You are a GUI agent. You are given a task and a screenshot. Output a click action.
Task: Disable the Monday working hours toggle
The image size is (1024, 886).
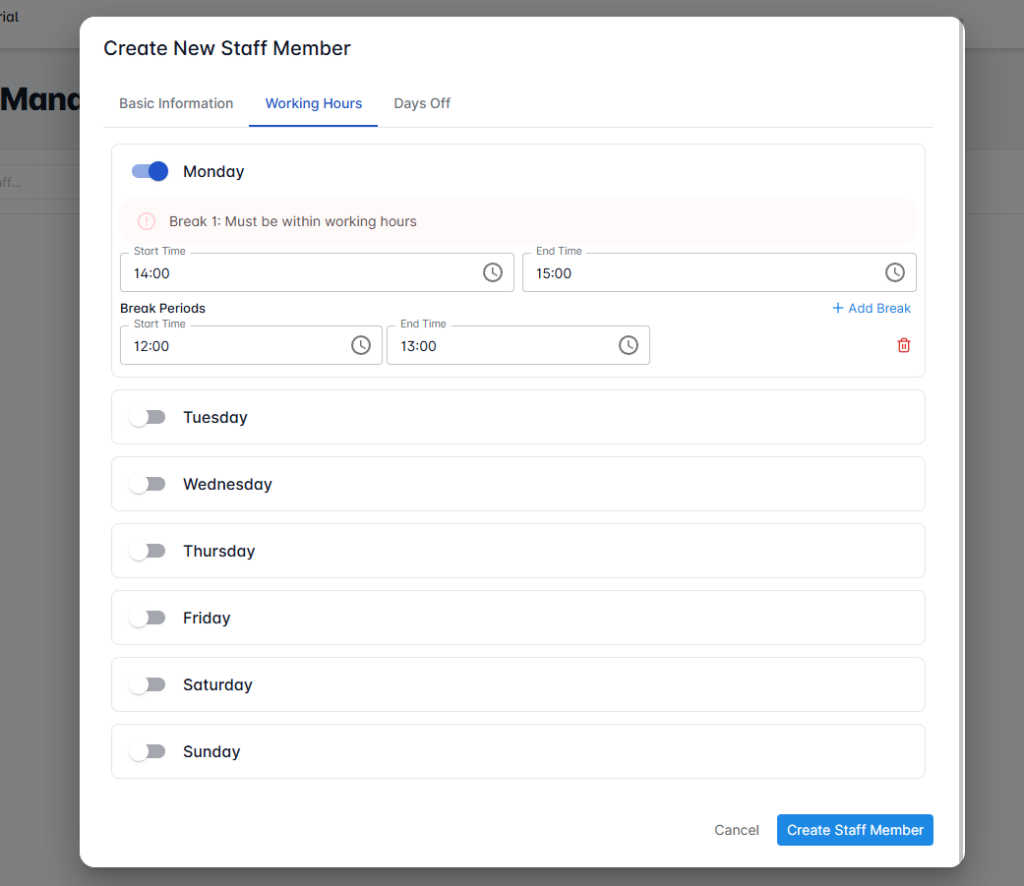tap(148, 171)
